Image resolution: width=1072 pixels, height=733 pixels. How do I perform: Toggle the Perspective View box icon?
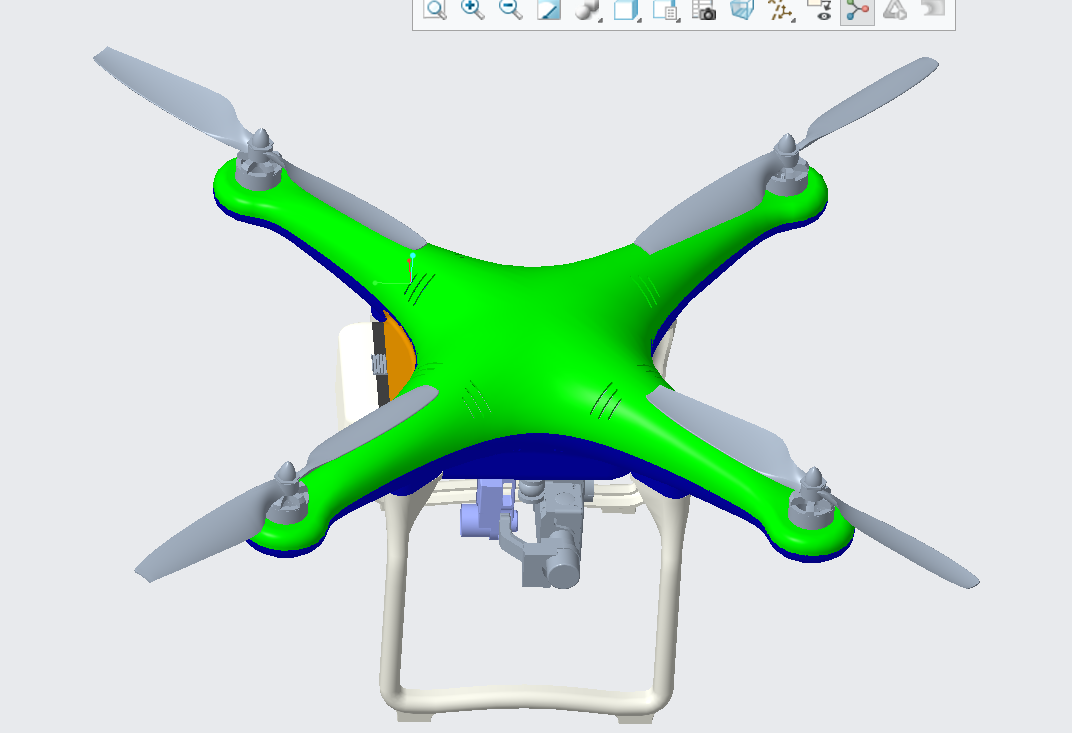(x=742, y=10)
